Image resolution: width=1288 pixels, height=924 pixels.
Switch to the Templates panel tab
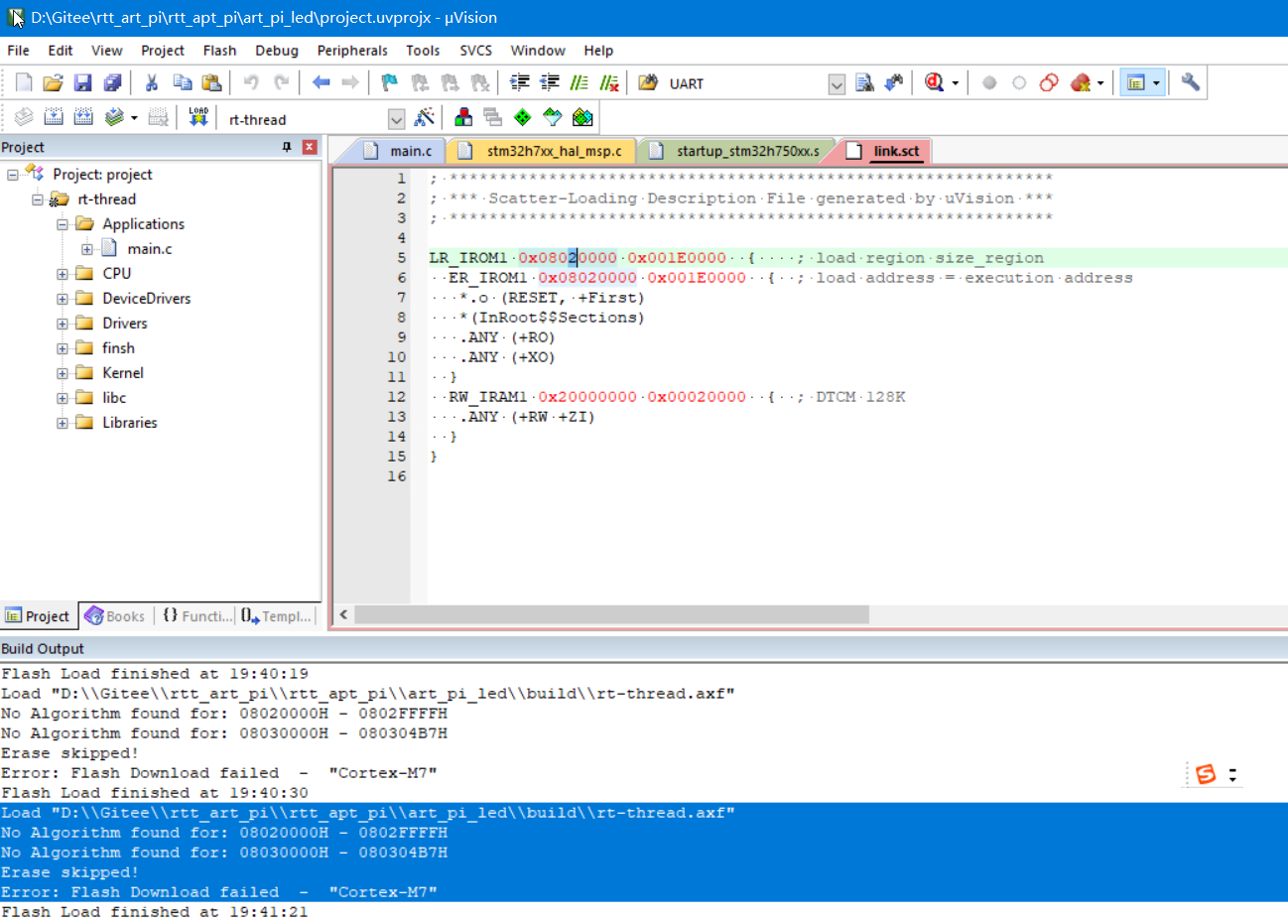(x=276, y=616)
